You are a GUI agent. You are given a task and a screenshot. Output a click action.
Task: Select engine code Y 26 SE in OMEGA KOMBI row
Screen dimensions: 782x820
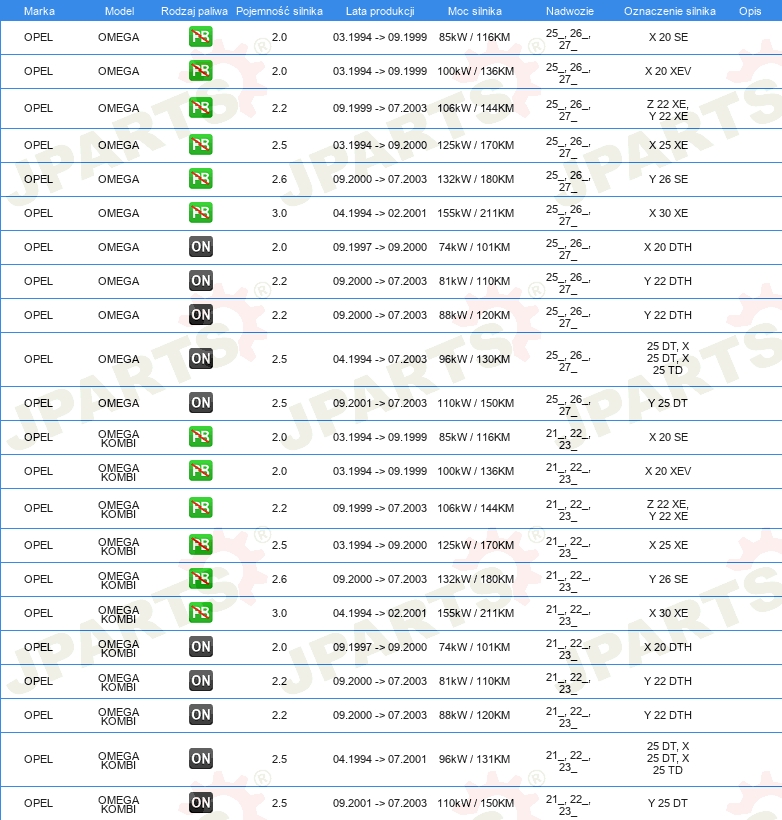(x=668, y=579)
